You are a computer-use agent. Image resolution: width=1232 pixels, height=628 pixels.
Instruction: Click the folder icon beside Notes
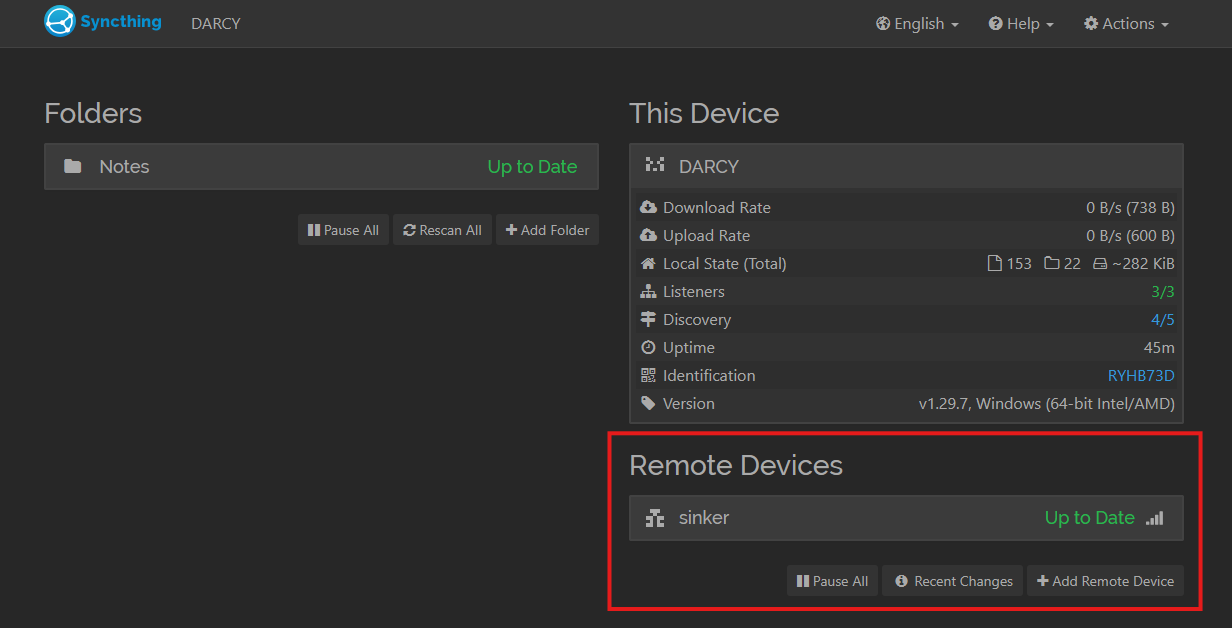click(x=73, y=166)
